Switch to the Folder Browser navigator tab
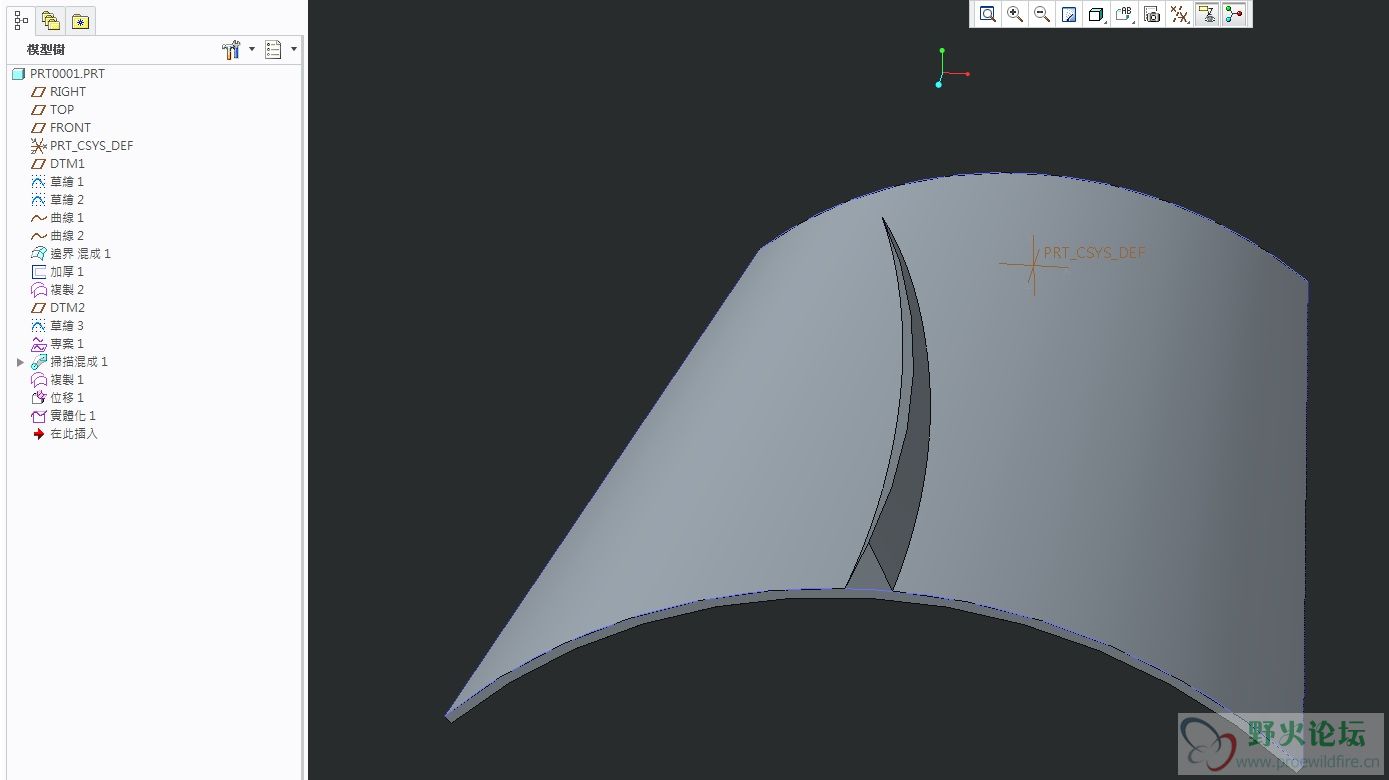 point(51,21)
